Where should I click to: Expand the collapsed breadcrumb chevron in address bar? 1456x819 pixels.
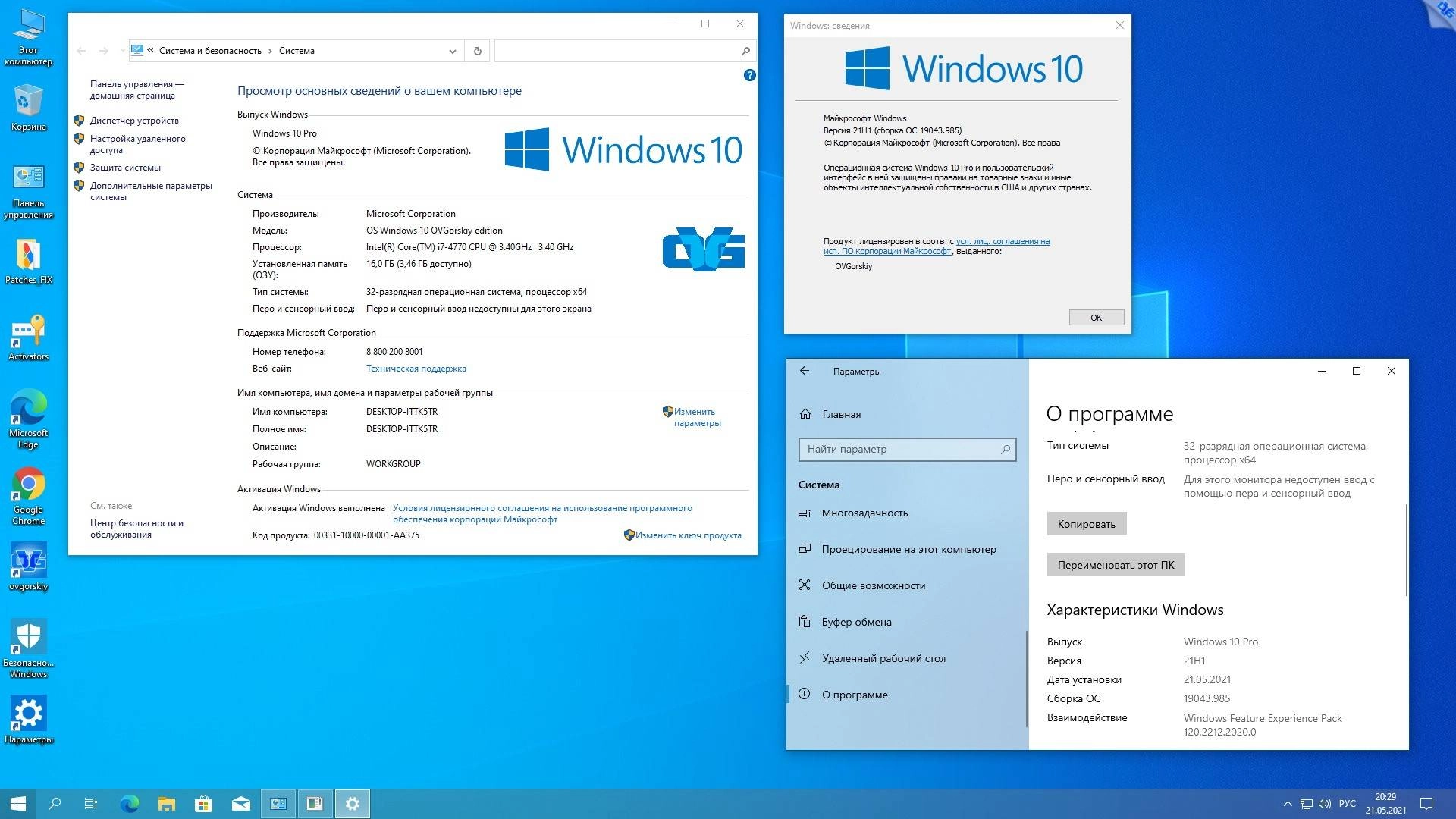point(151,50)
